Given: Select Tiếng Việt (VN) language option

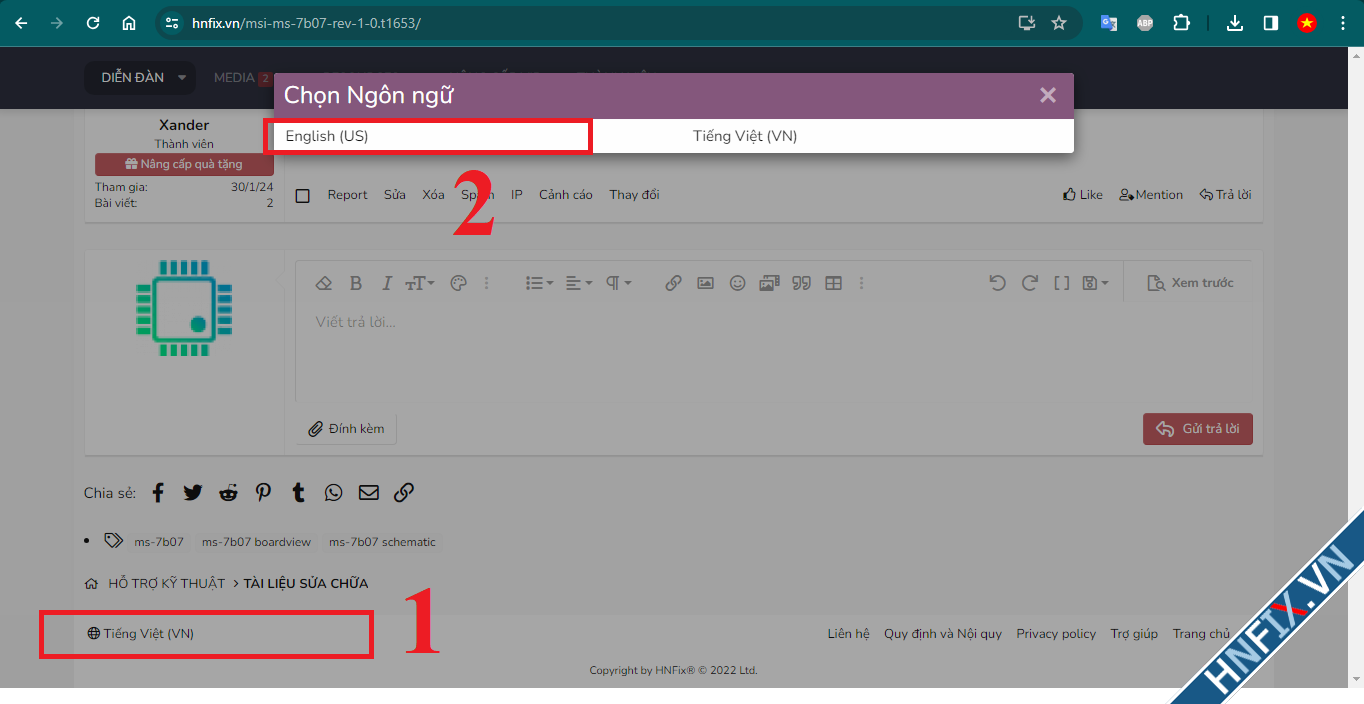Looking at the screenshot, I should [x=745, y=136].
